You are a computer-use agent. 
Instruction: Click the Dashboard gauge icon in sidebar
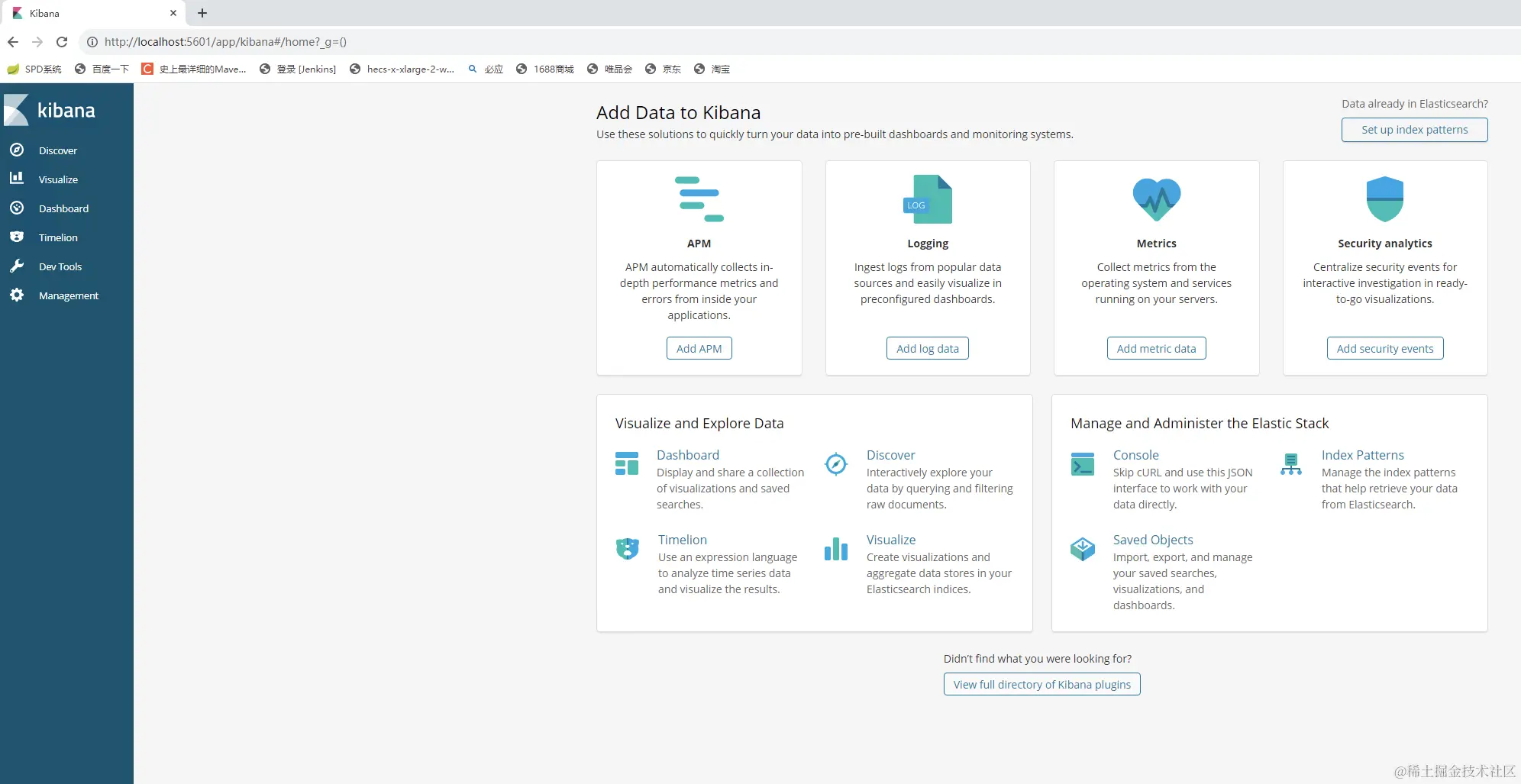[17, 208]
